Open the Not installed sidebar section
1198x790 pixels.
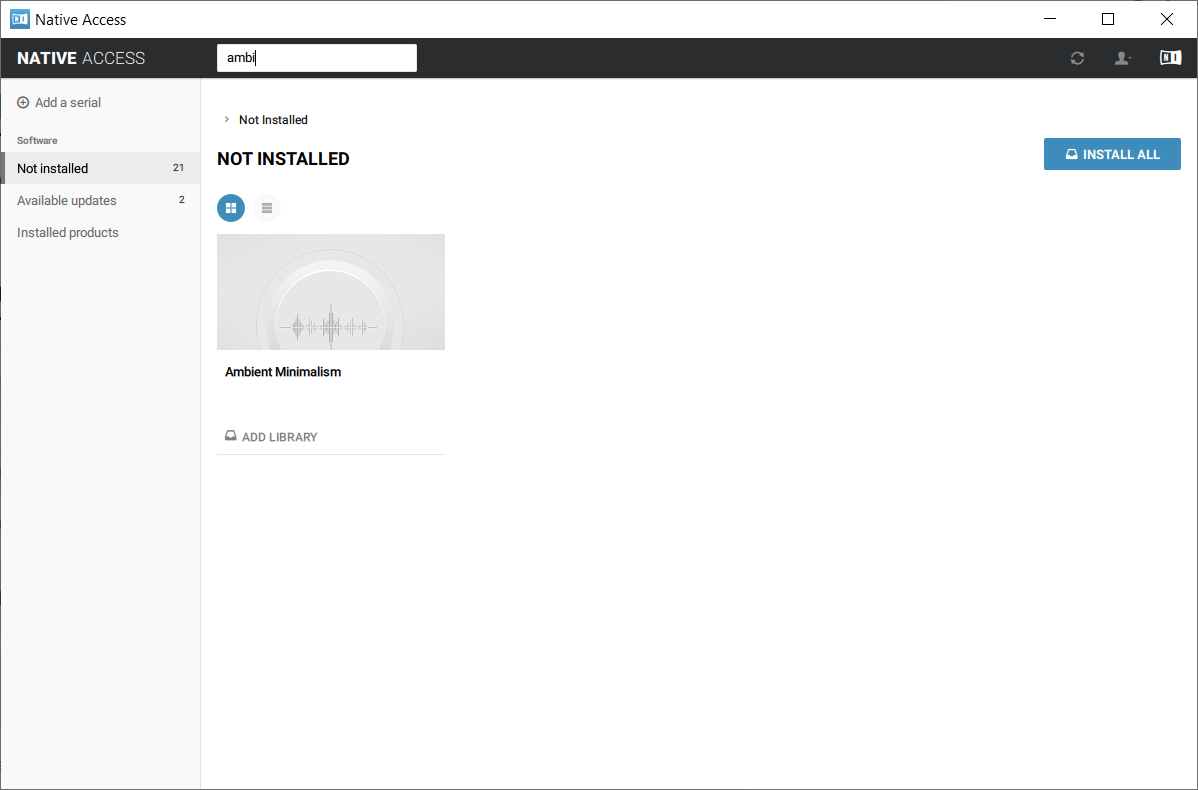tap(100, 168)
